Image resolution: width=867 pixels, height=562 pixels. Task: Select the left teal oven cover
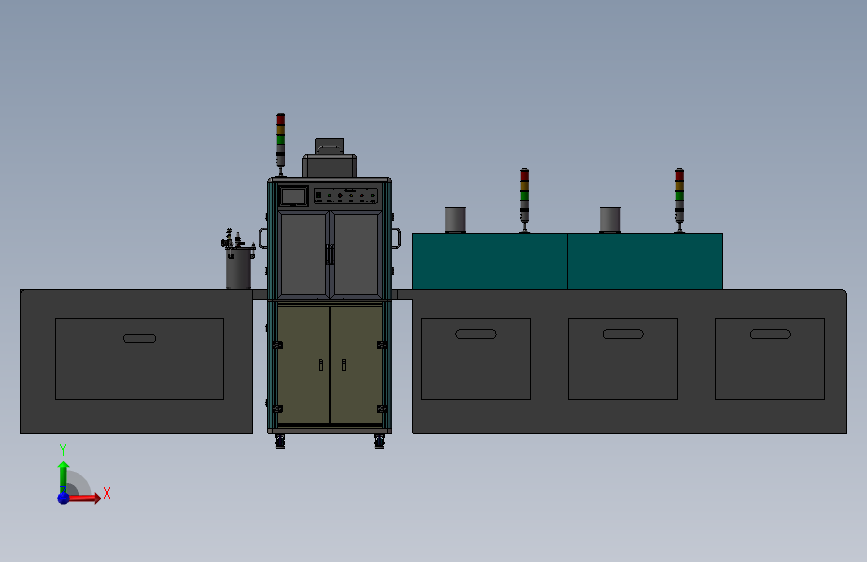coord(490,261)
